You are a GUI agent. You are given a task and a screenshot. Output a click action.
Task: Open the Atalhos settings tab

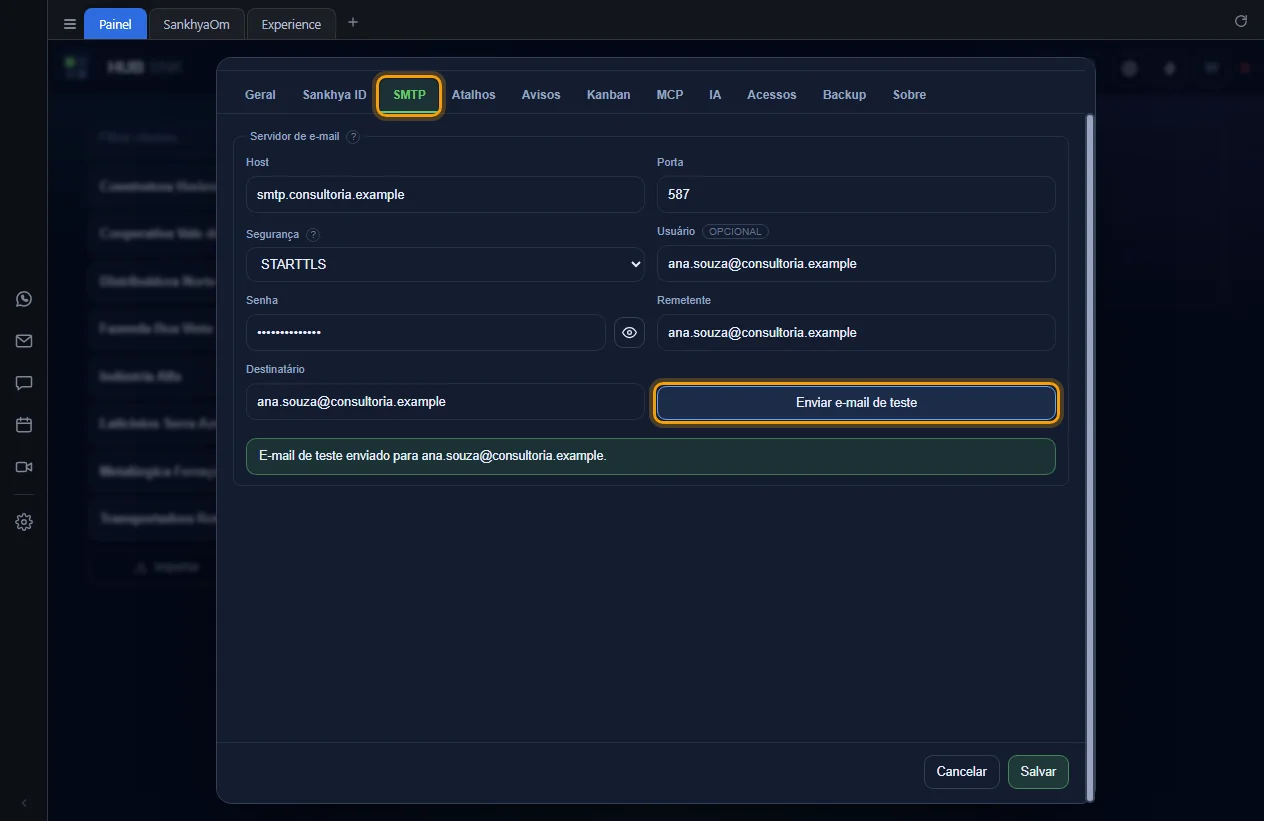coord(473,95)
